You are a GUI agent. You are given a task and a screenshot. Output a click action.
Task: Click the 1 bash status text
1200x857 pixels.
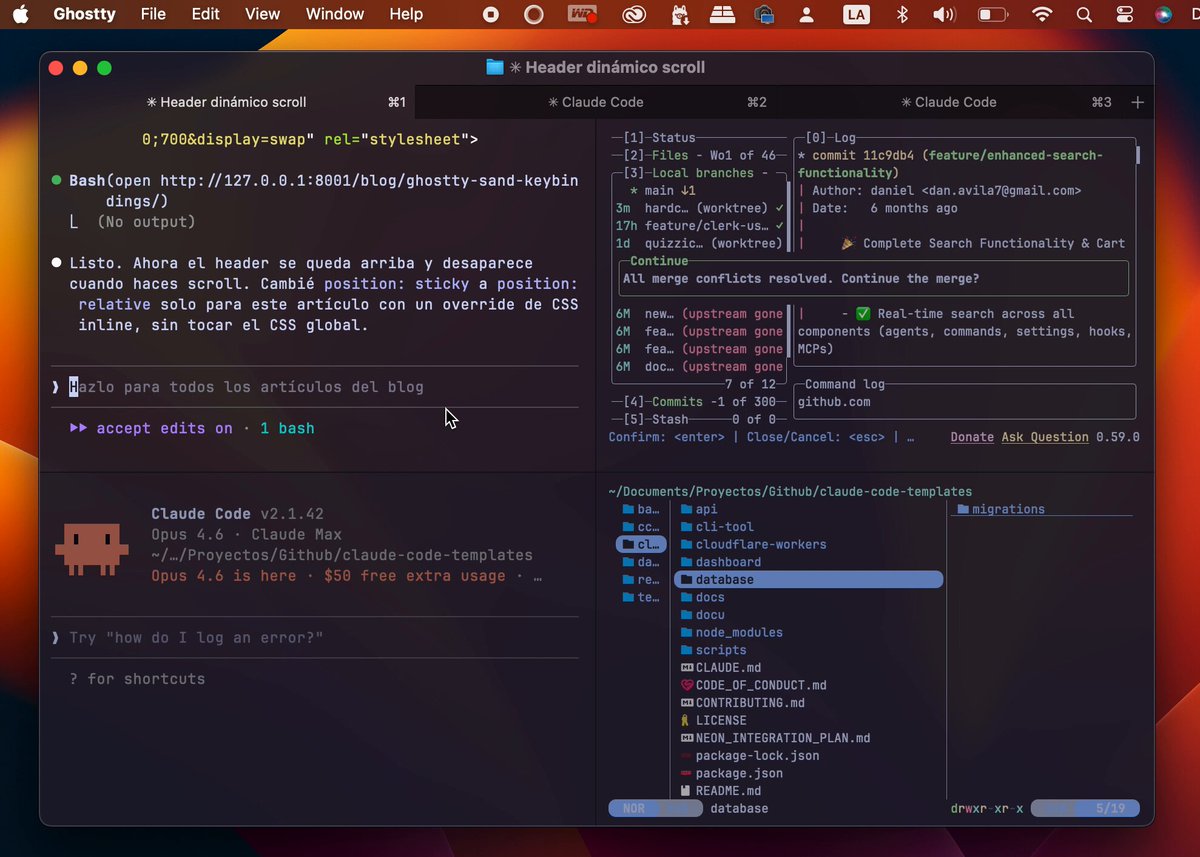tap(287, 428)
